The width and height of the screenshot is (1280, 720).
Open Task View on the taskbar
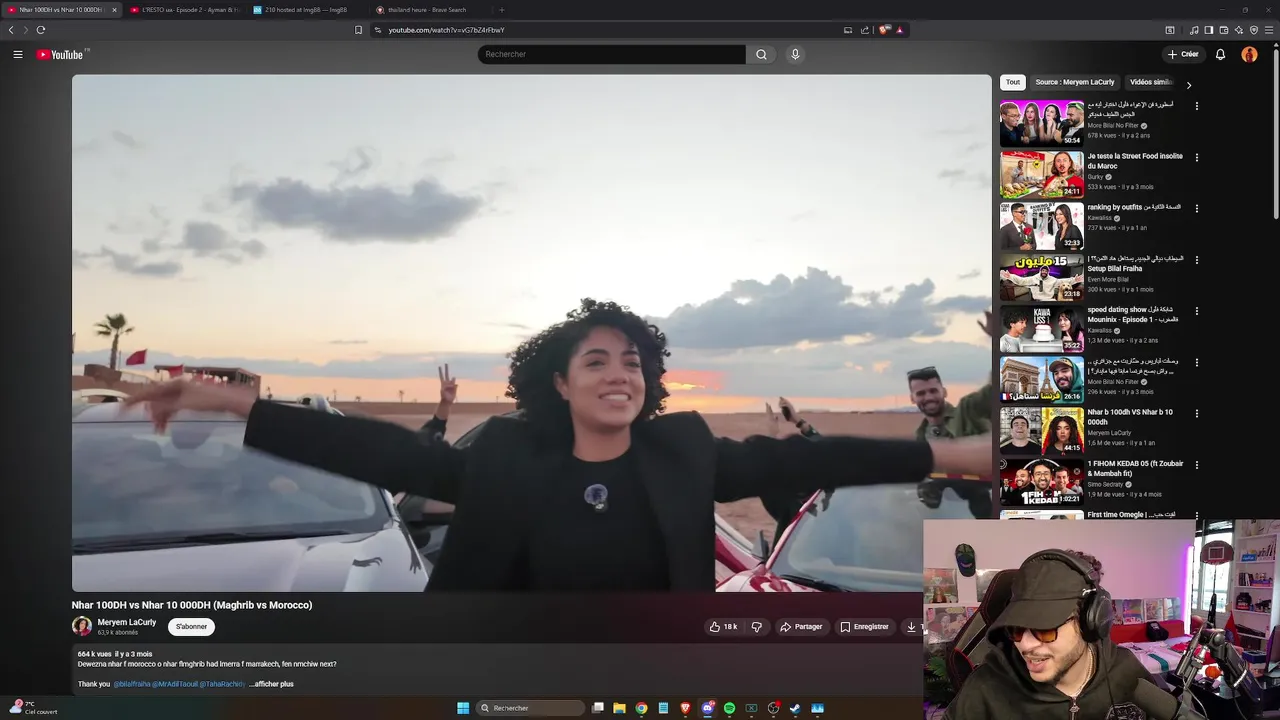click(x=598, y=708)
